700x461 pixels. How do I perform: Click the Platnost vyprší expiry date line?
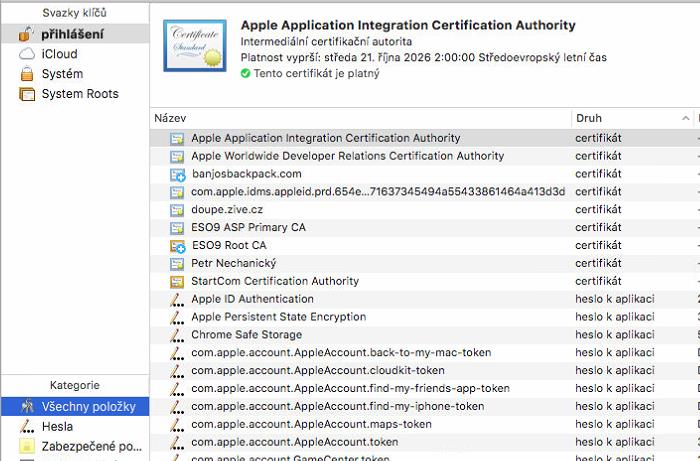pyautogui.click(x=424, y=58)
